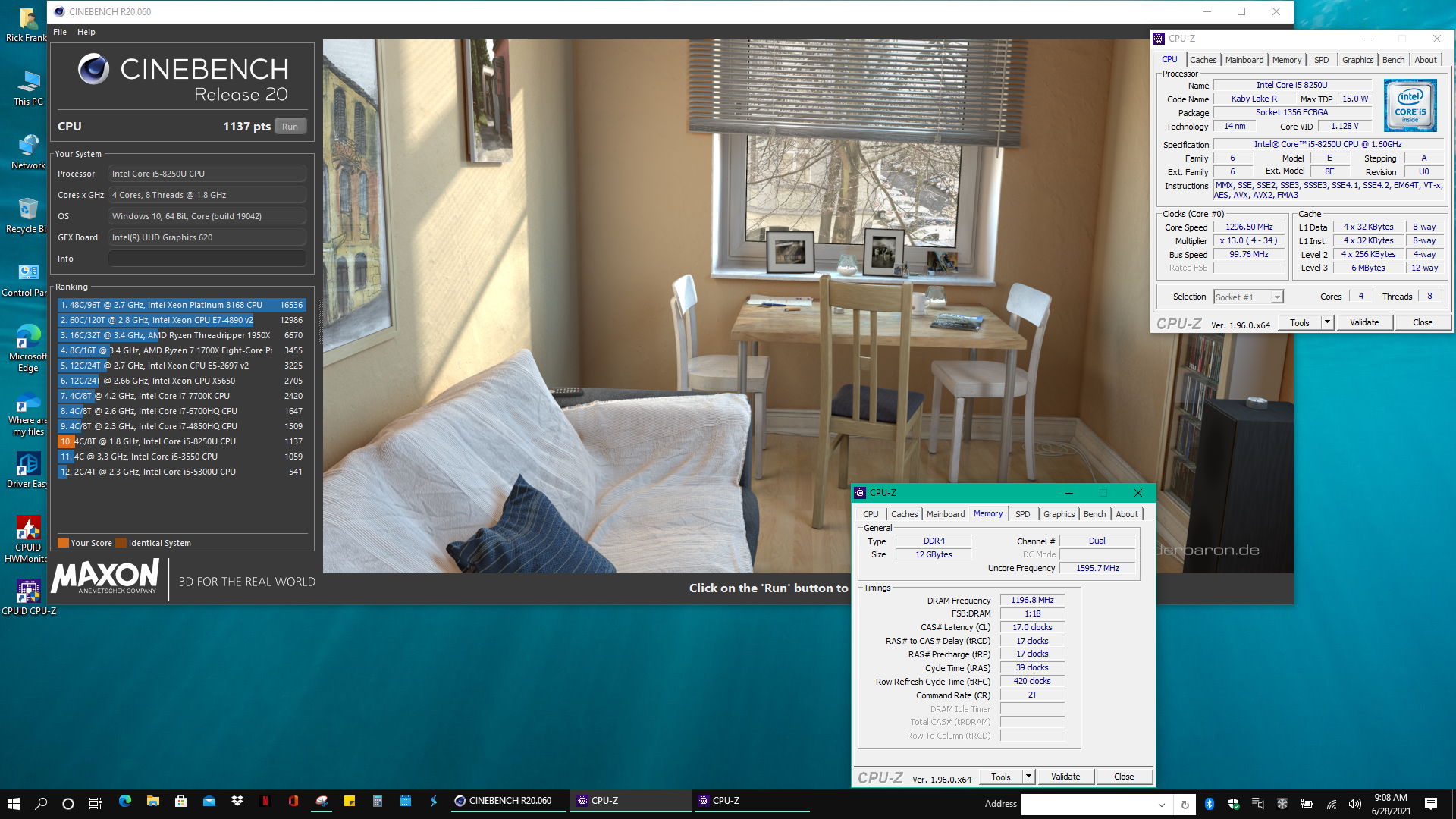Open Office app on taskbar
The height and width of the screenshot is (819, 1456).
[293, 801]
